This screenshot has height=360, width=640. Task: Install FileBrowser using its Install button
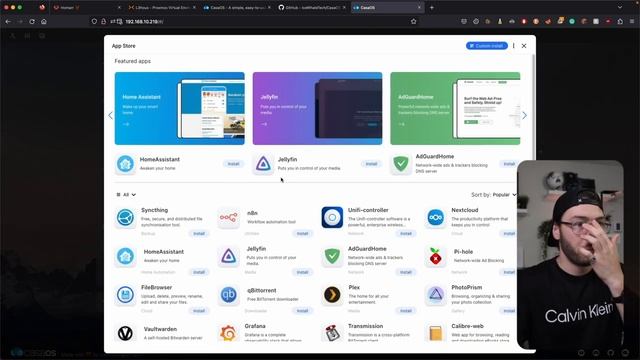point(199,311)
